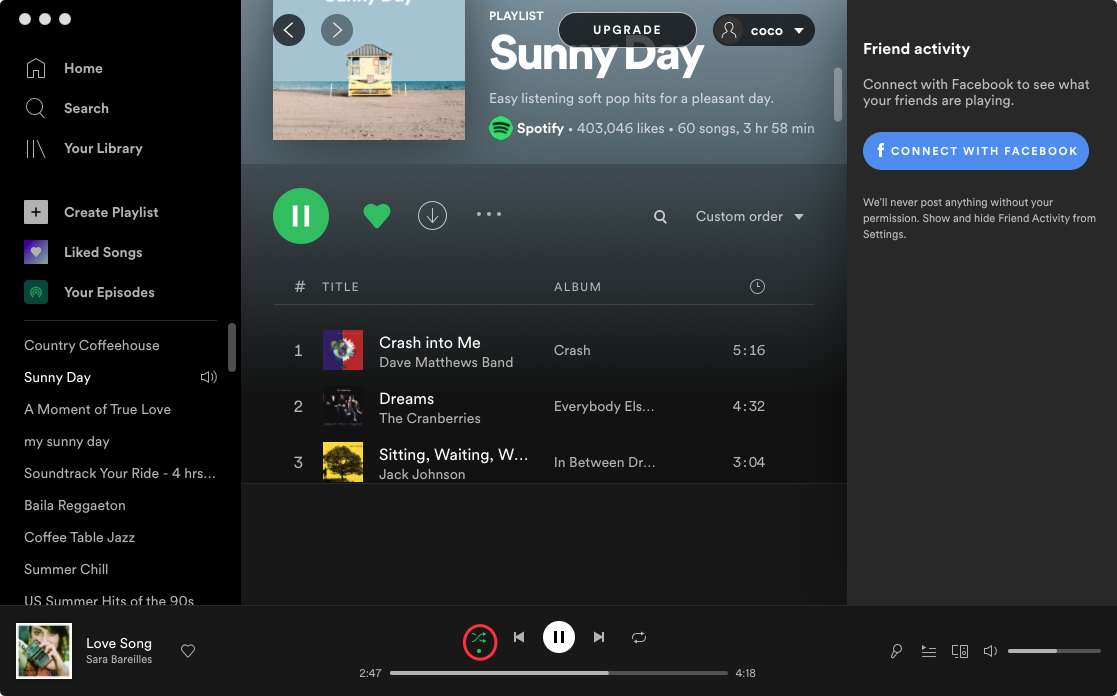Screen dimensions: 1117x696
Task: Sort by the duration clock icon
Action: click(x=757, y=286)
